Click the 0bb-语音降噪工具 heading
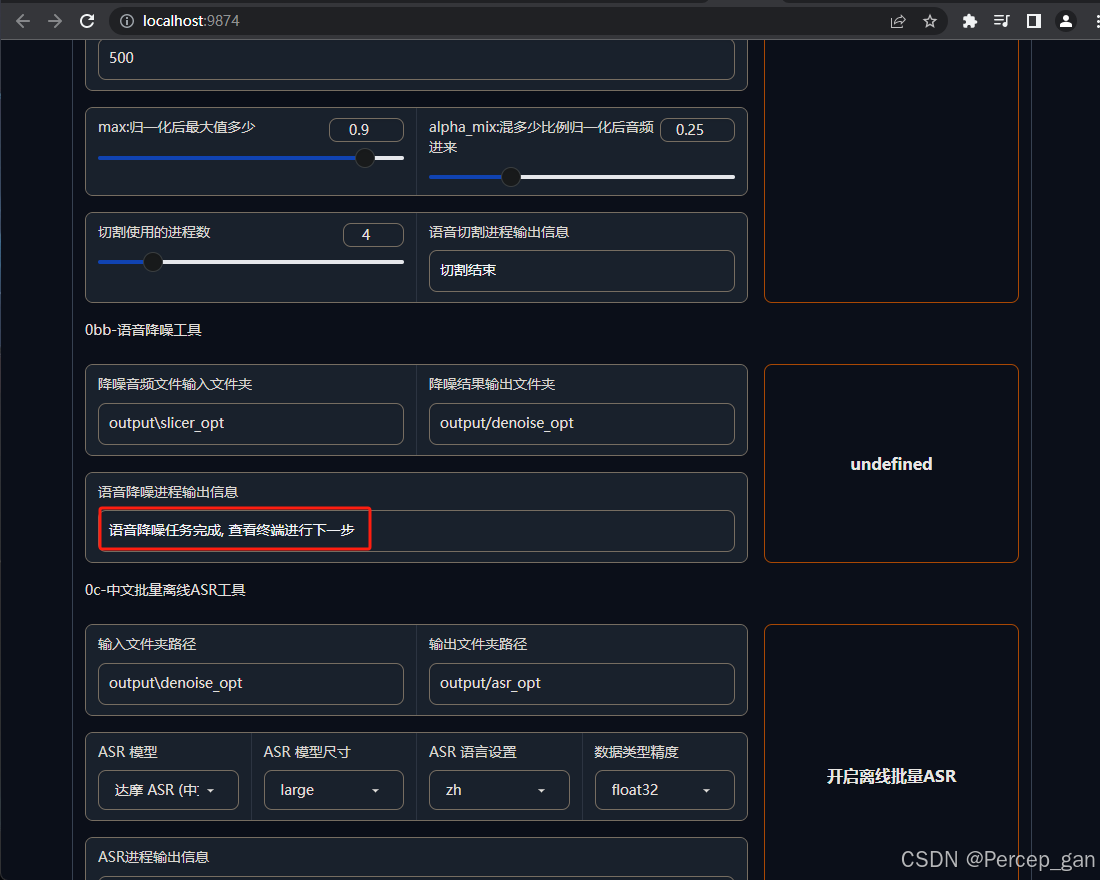 point(143,330)
